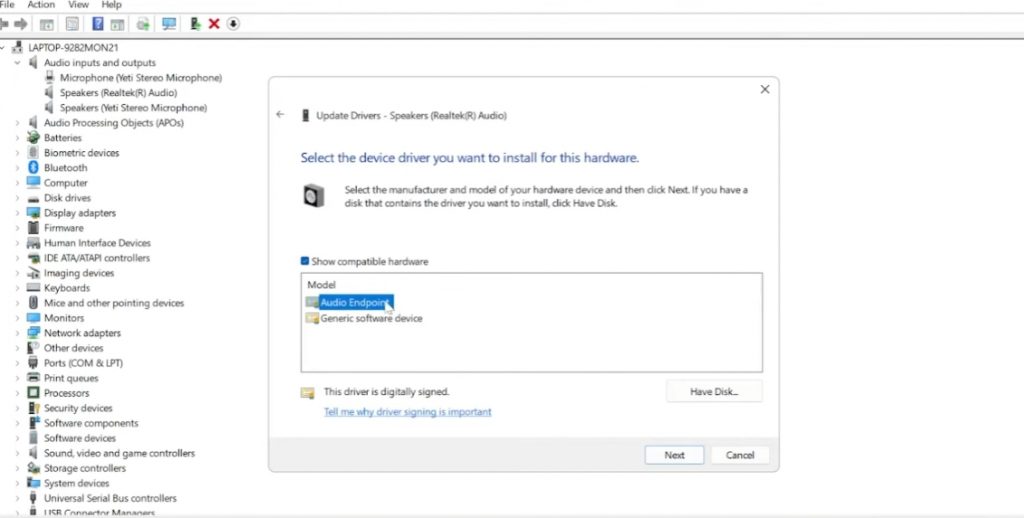Screen dimensions: 1024x518
Task: Open the Properties toolbar icon
Action: 72,24
